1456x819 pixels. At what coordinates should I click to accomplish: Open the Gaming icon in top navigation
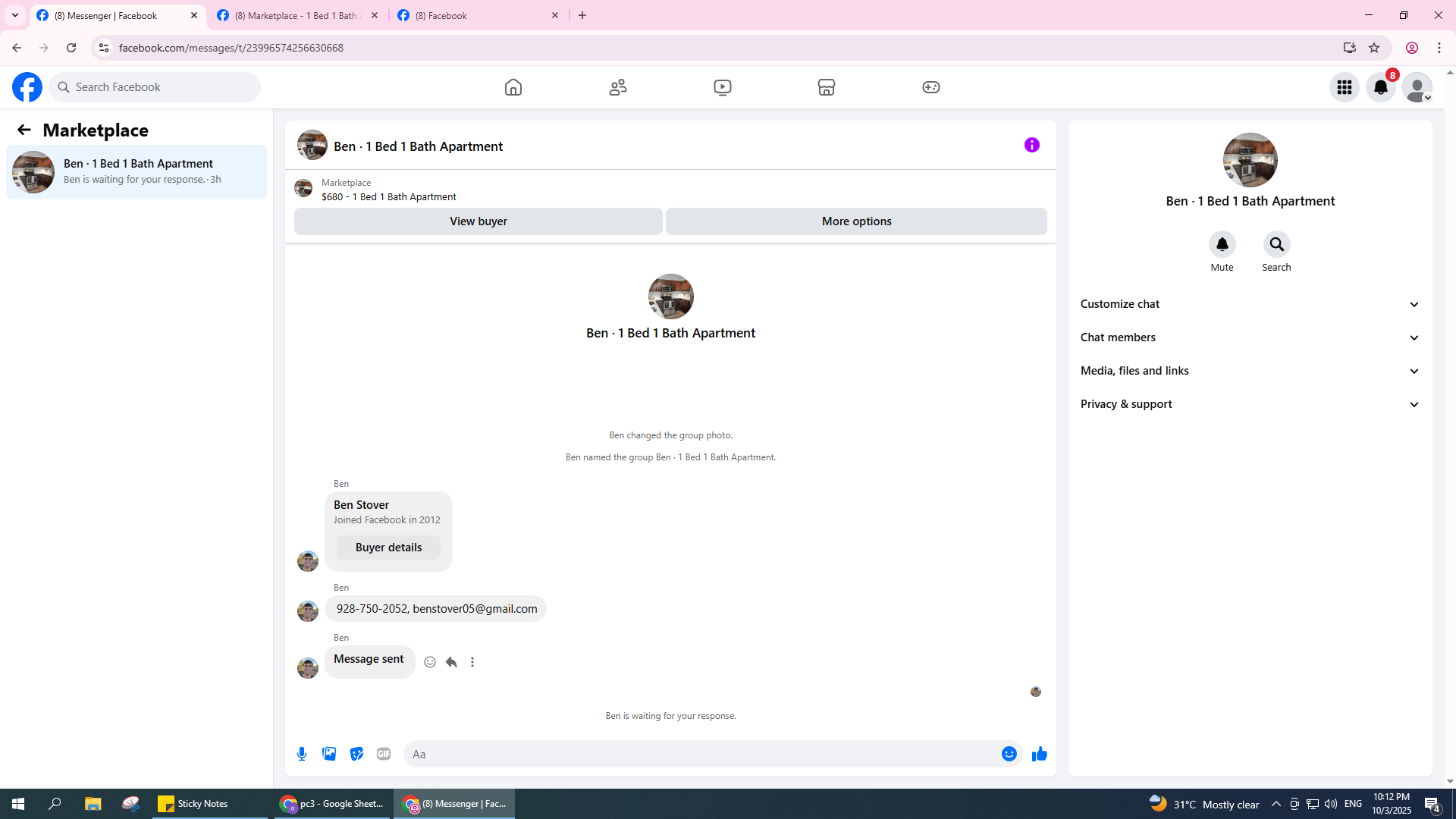coord(931,87)
